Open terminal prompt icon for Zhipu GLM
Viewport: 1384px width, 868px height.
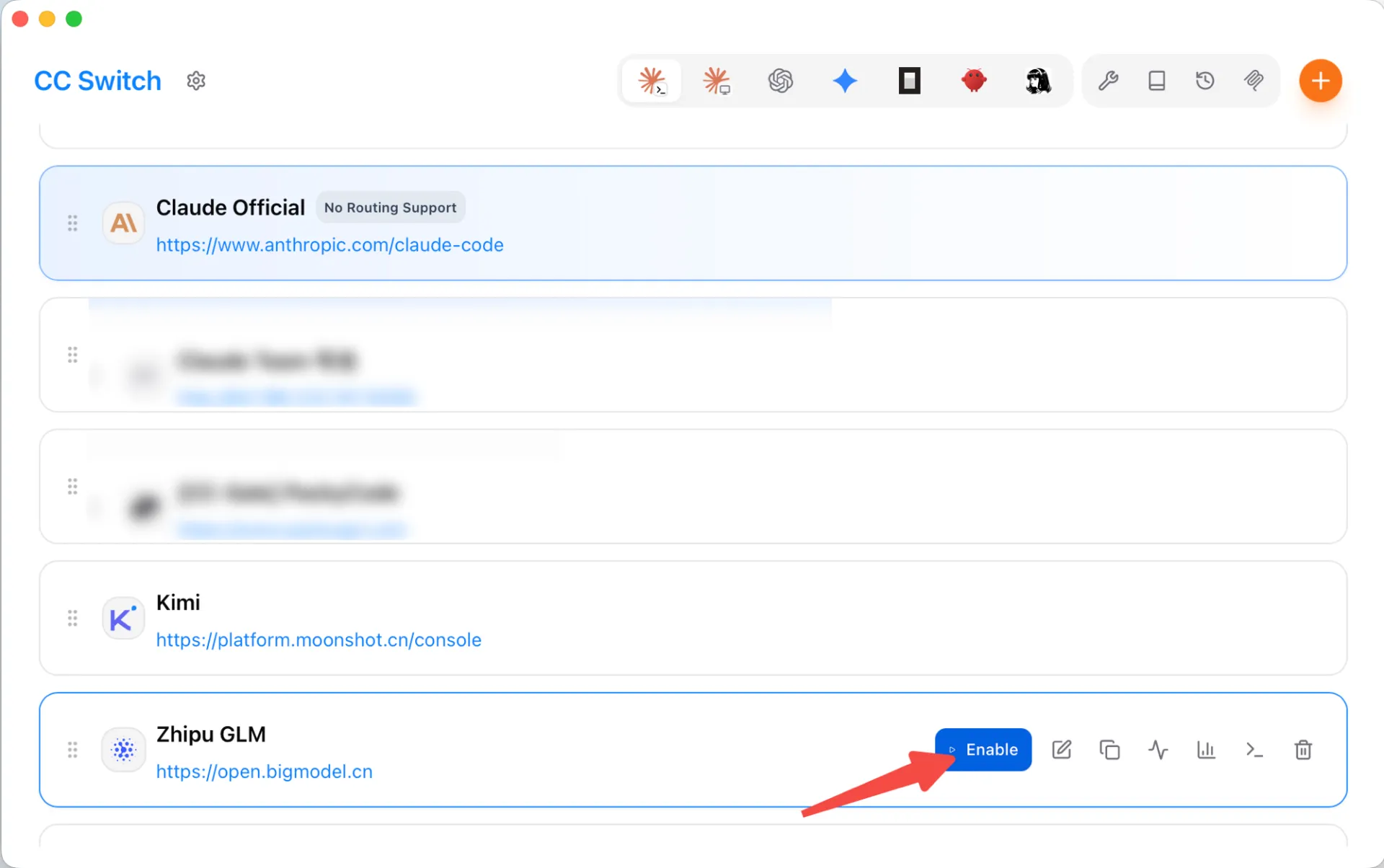pos(1255,750)
